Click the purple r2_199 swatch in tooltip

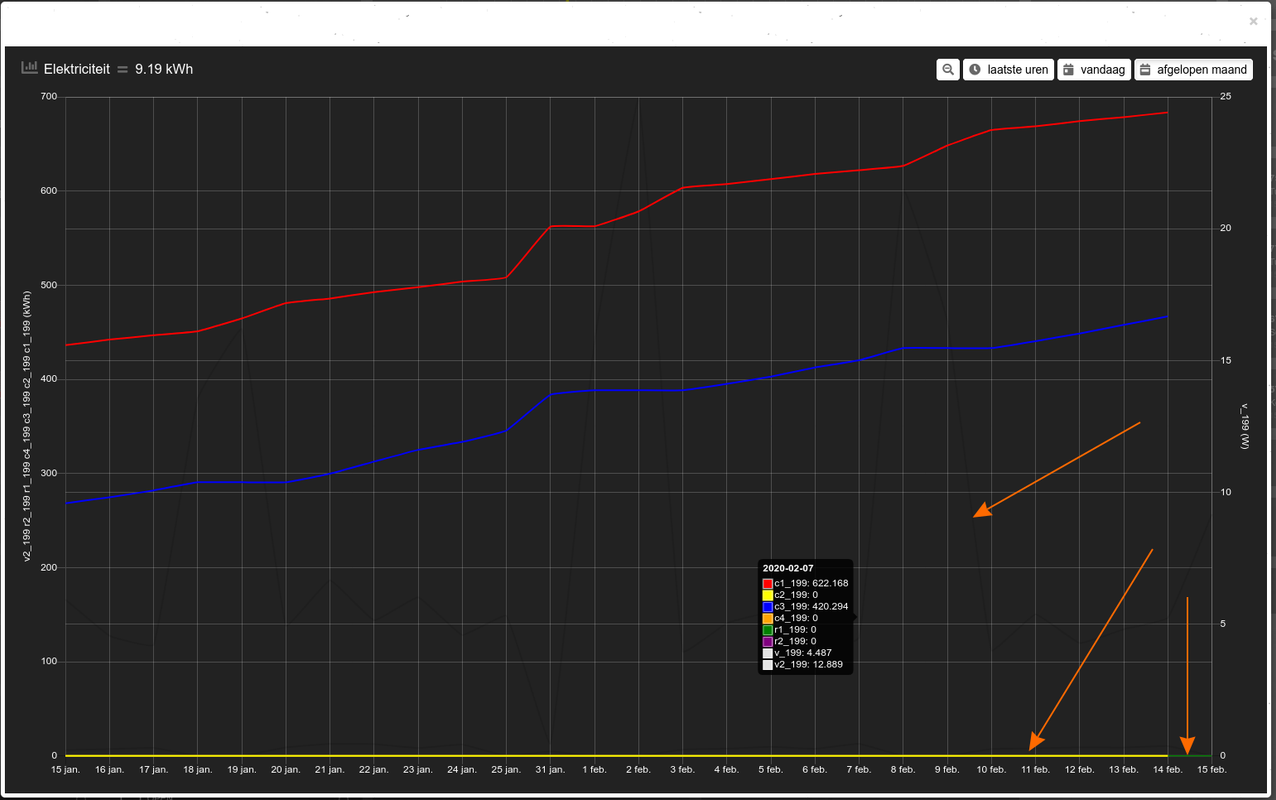[x=768, y=641]
